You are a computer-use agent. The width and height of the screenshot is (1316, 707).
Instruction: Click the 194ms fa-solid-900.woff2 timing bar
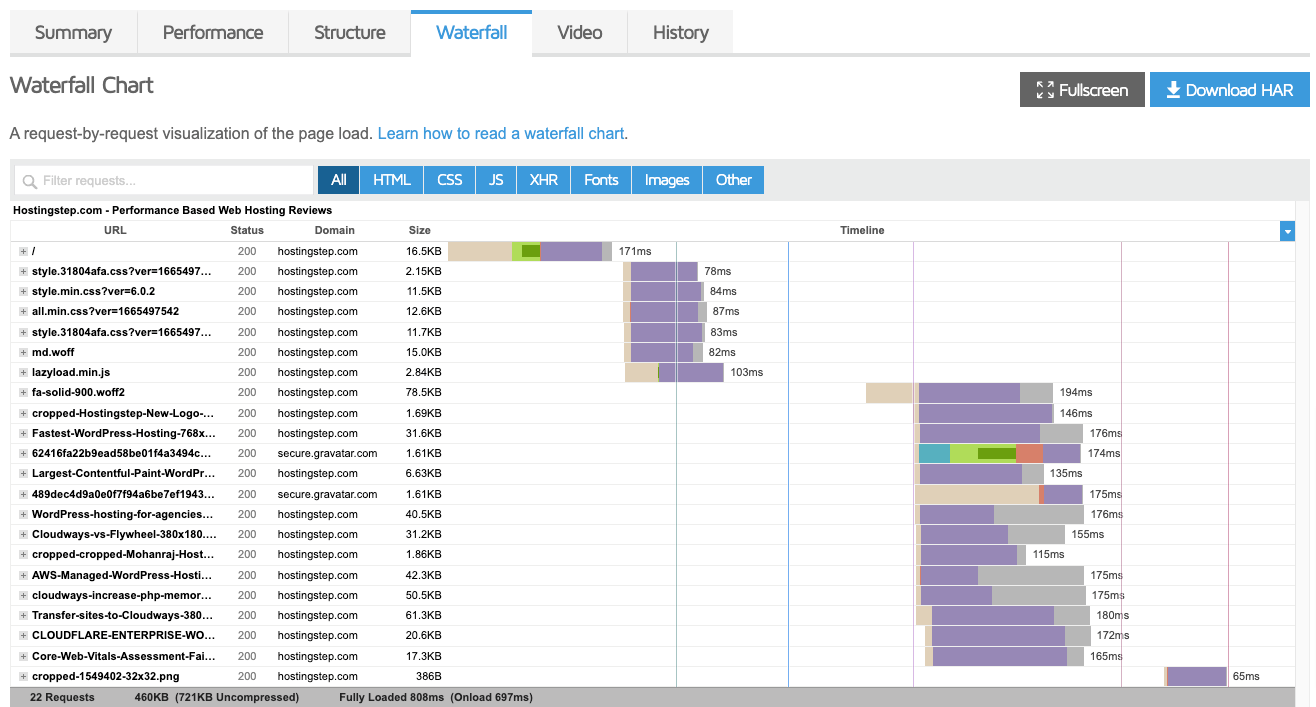tap(959, 392)
